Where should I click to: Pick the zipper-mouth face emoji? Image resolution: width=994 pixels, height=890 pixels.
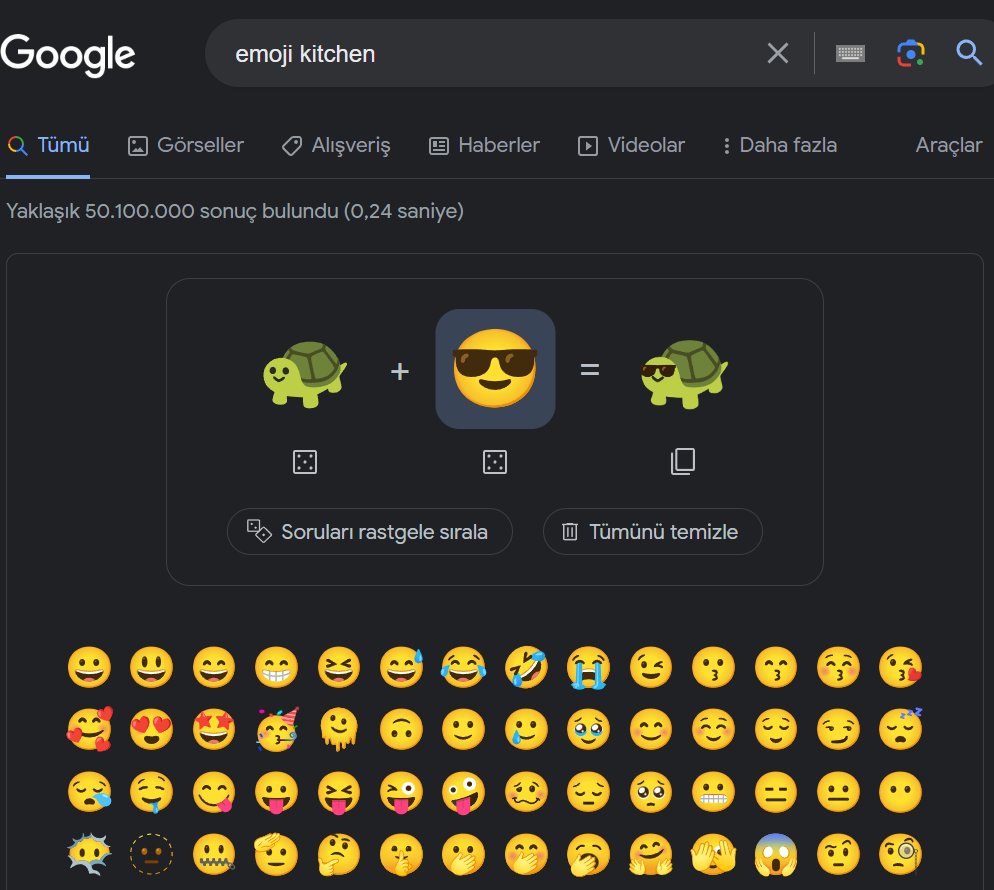coord(214,854)
